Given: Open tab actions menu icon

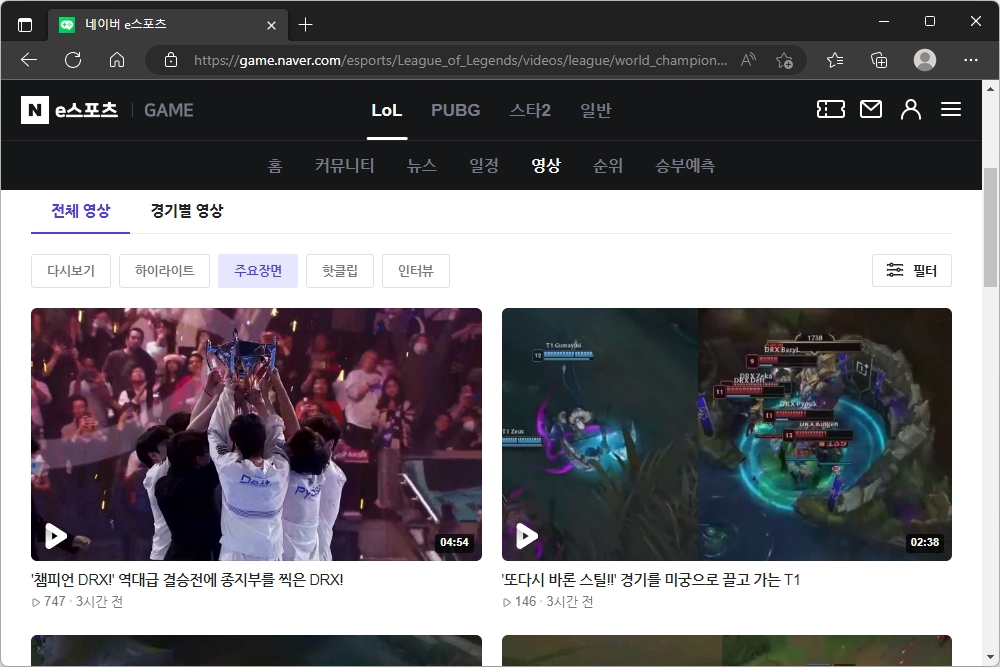Looking at the screenshot, I should pos(25,25).
